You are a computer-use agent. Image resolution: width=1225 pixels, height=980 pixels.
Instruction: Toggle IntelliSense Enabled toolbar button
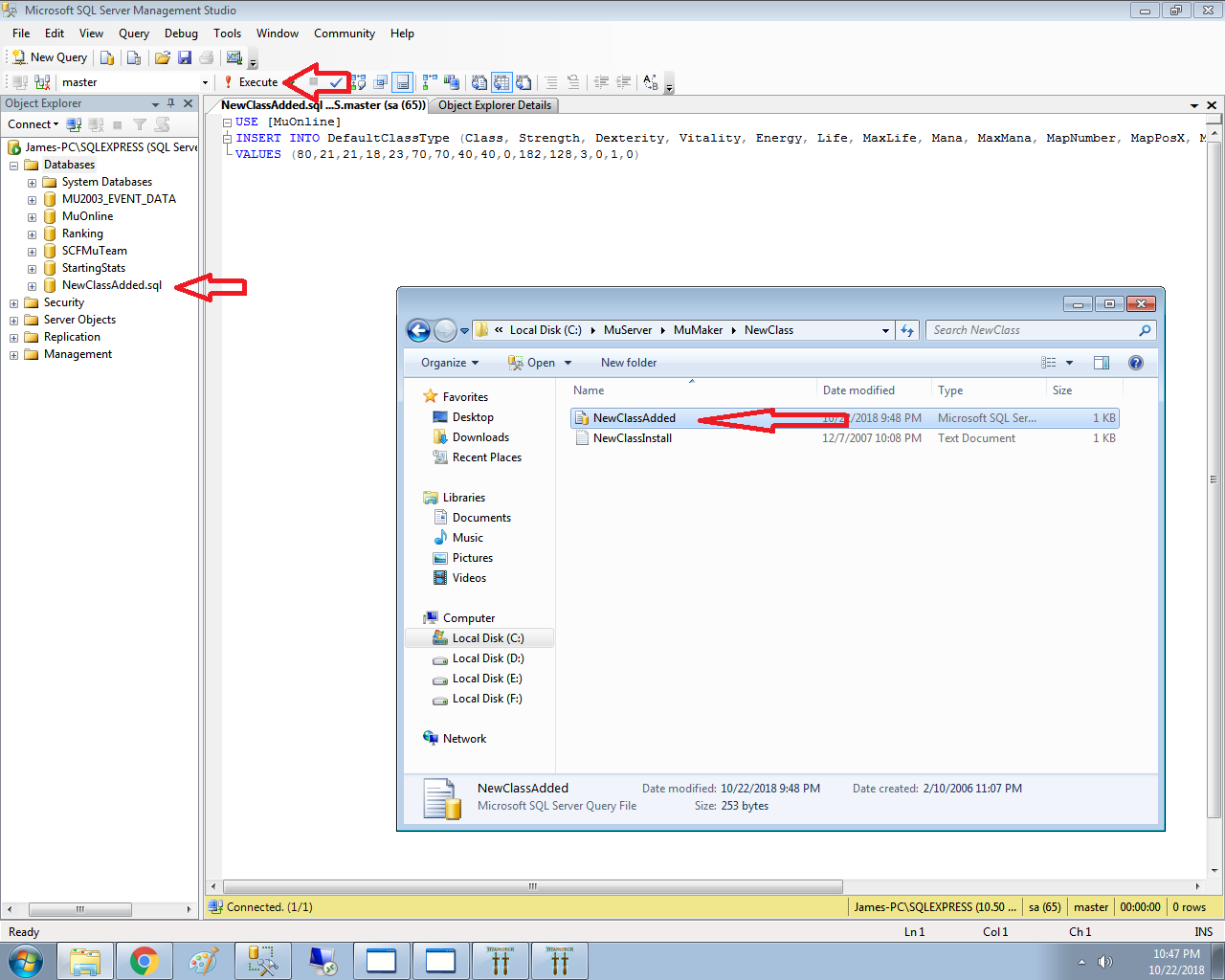(x=403, y=82)
